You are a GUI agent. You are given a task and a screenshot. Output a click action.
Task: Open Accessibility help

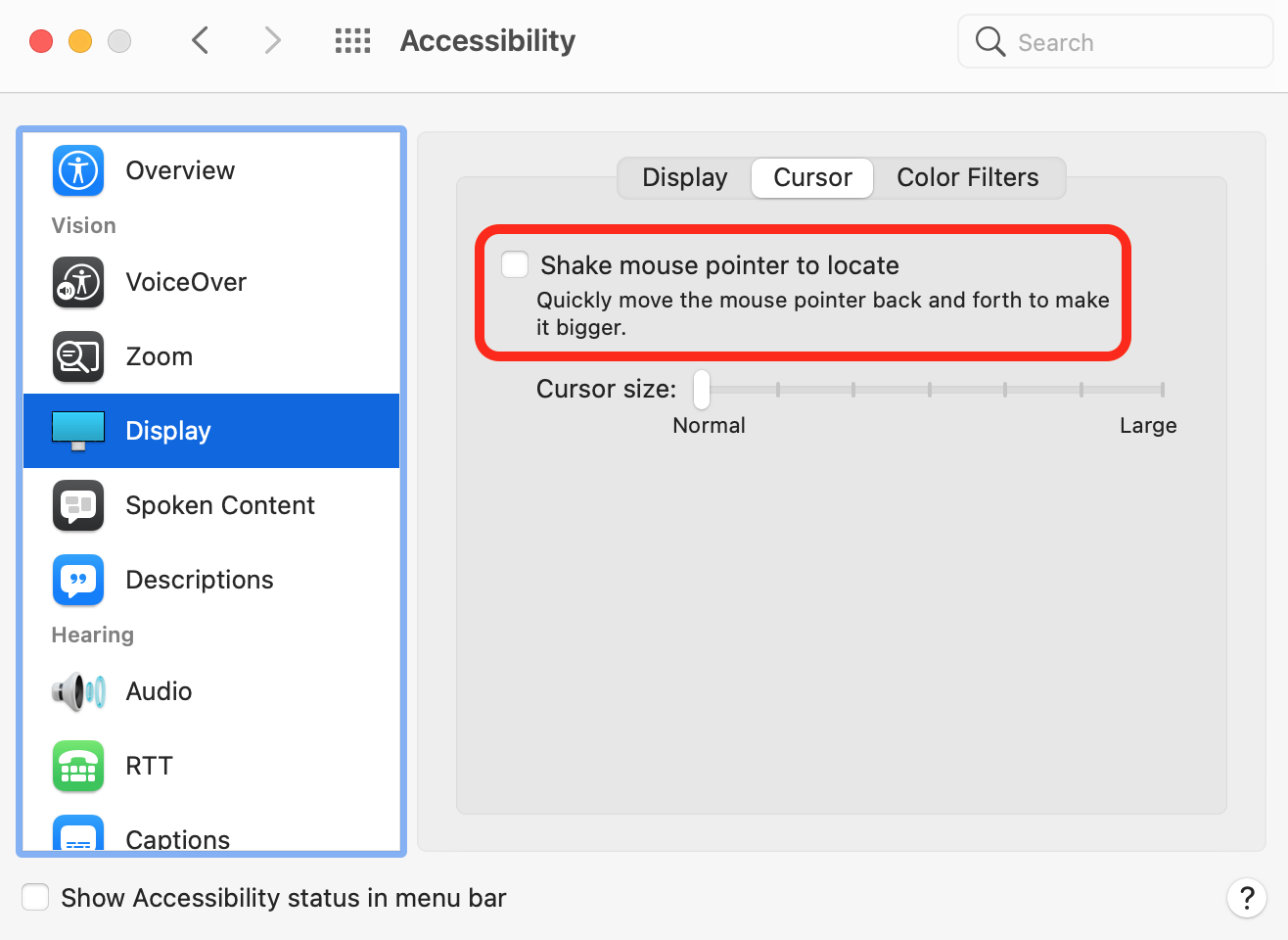pos(1247,897)
